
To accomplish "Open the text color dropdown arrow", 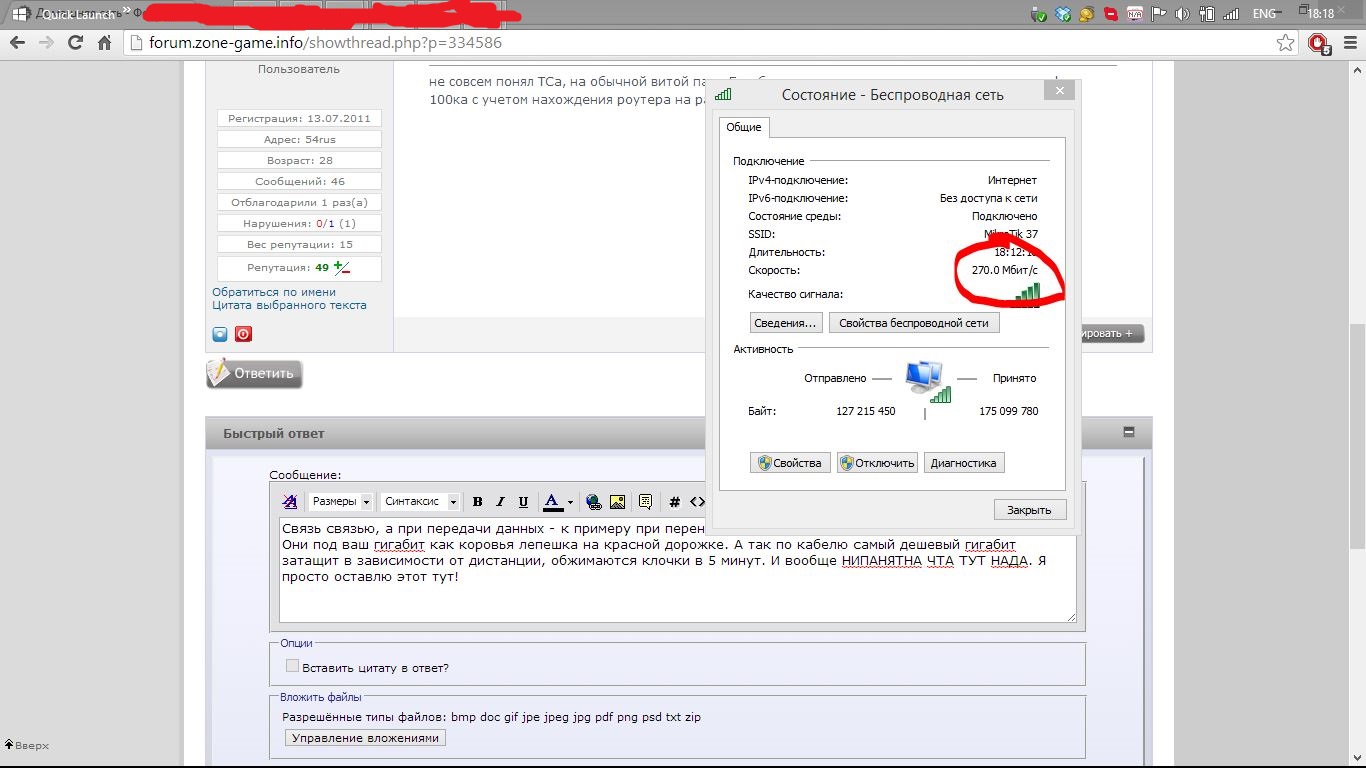I will 570,502.
